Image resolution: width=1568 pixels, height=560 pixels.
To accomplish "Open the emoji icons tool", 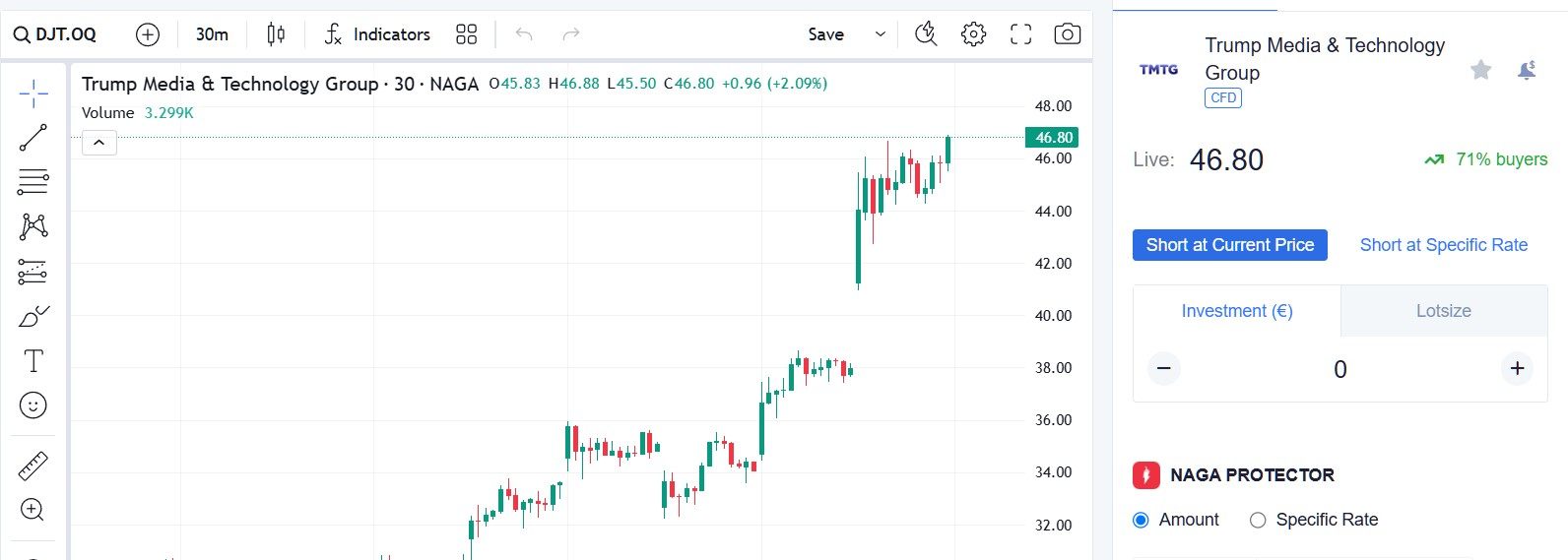I will coord(33,405).
